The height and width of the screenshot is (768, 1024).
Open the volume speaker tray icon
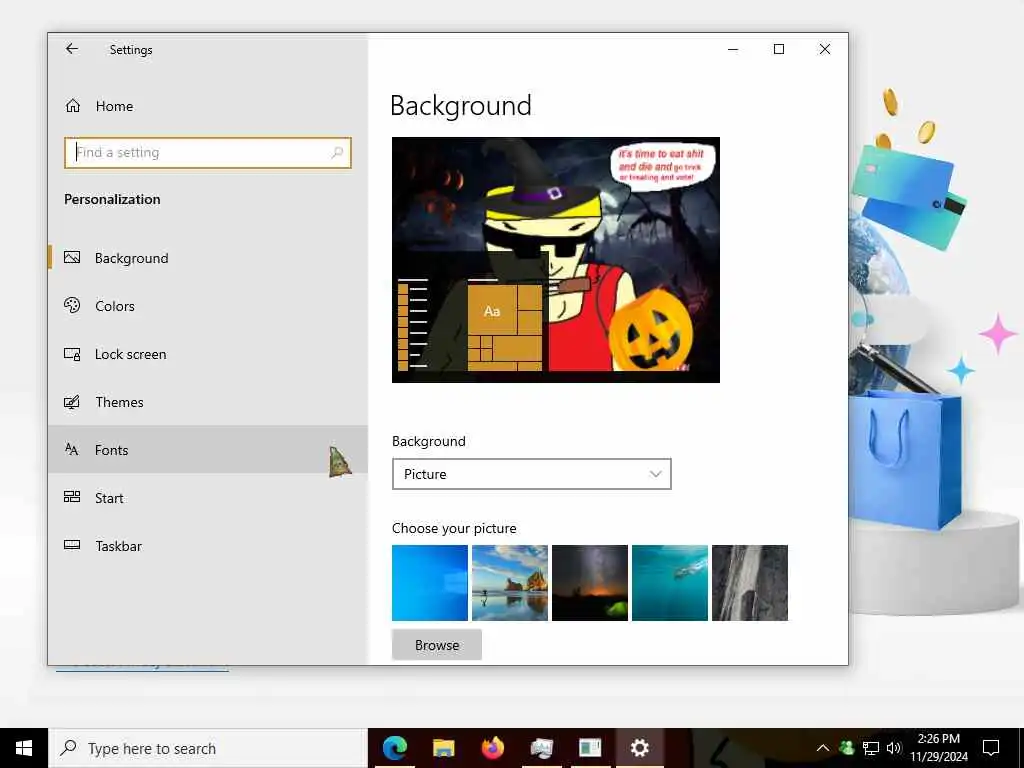click(894, 748)
